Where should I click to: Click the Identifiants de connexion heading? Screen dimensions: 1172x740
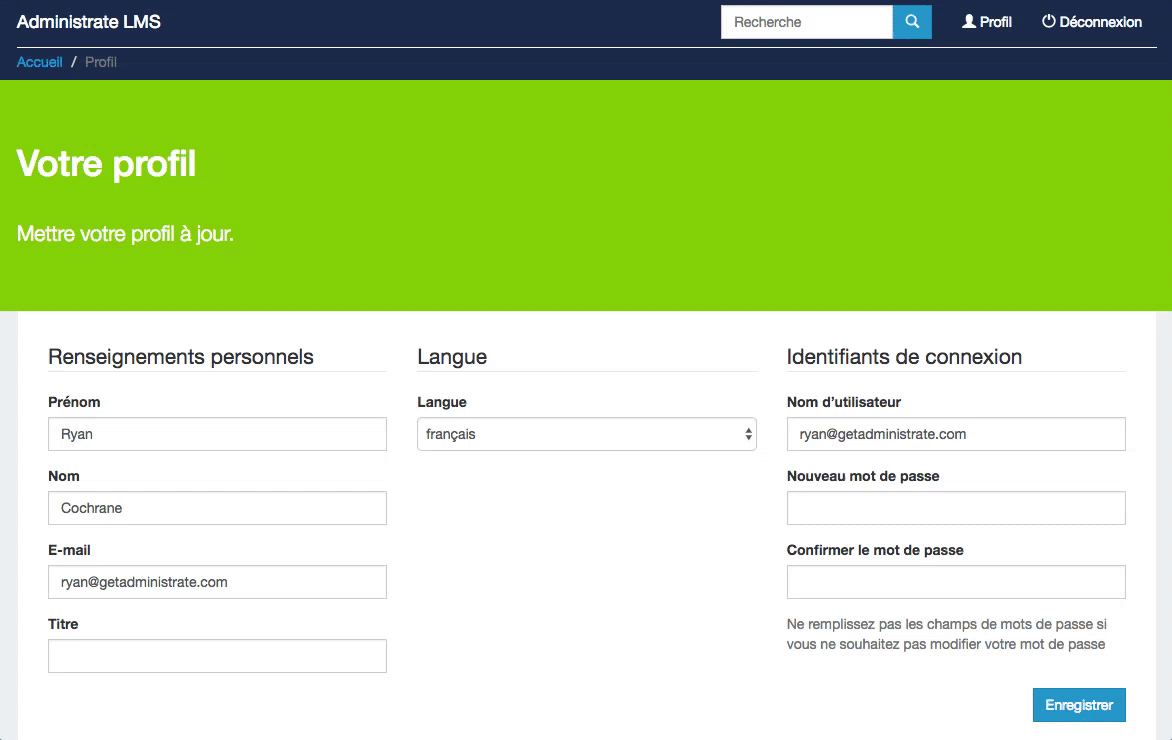tap(904, 357)
